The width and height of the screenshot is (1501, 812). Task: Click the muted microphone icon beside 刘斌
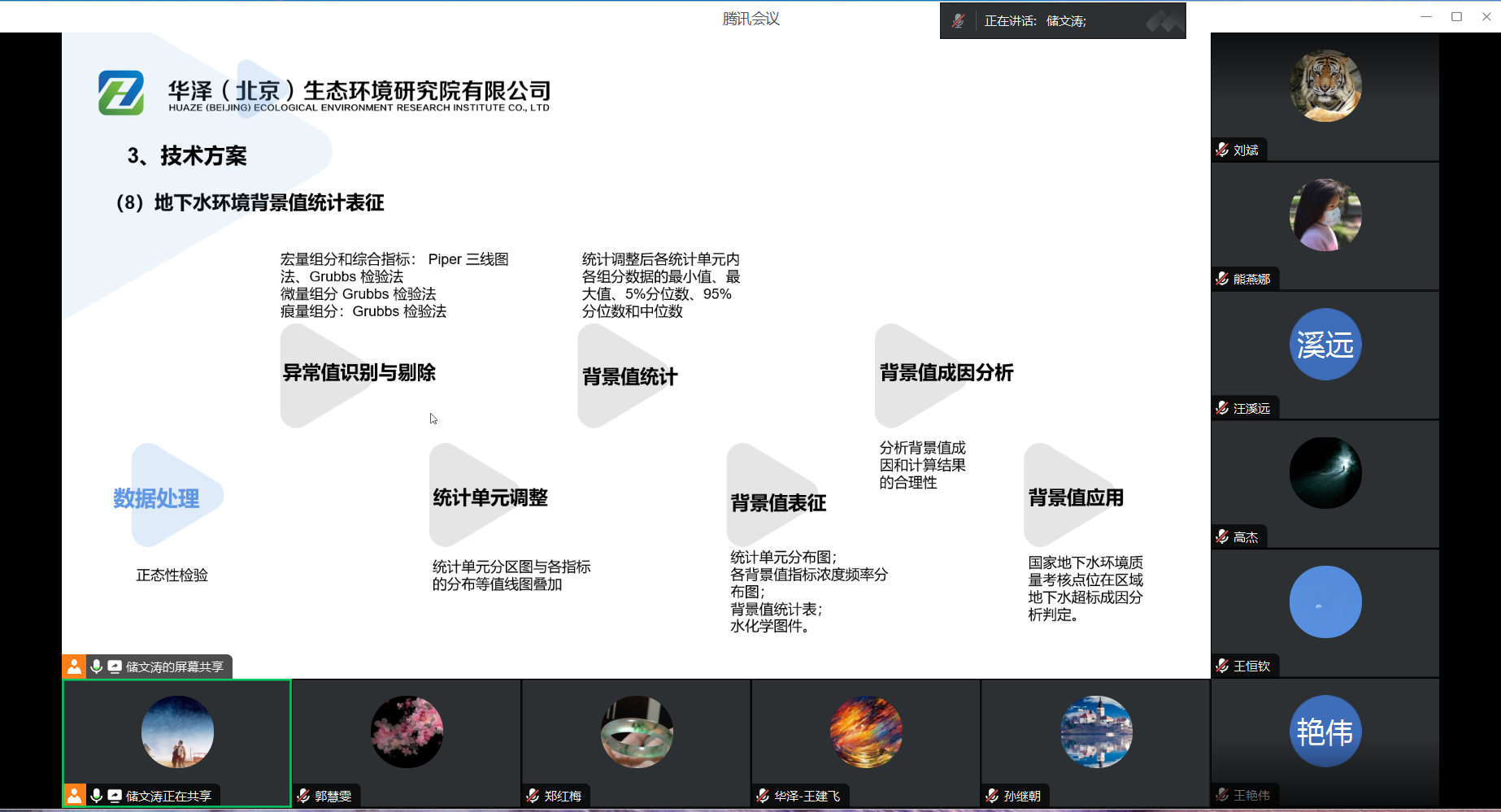[x=1222, y=150]
